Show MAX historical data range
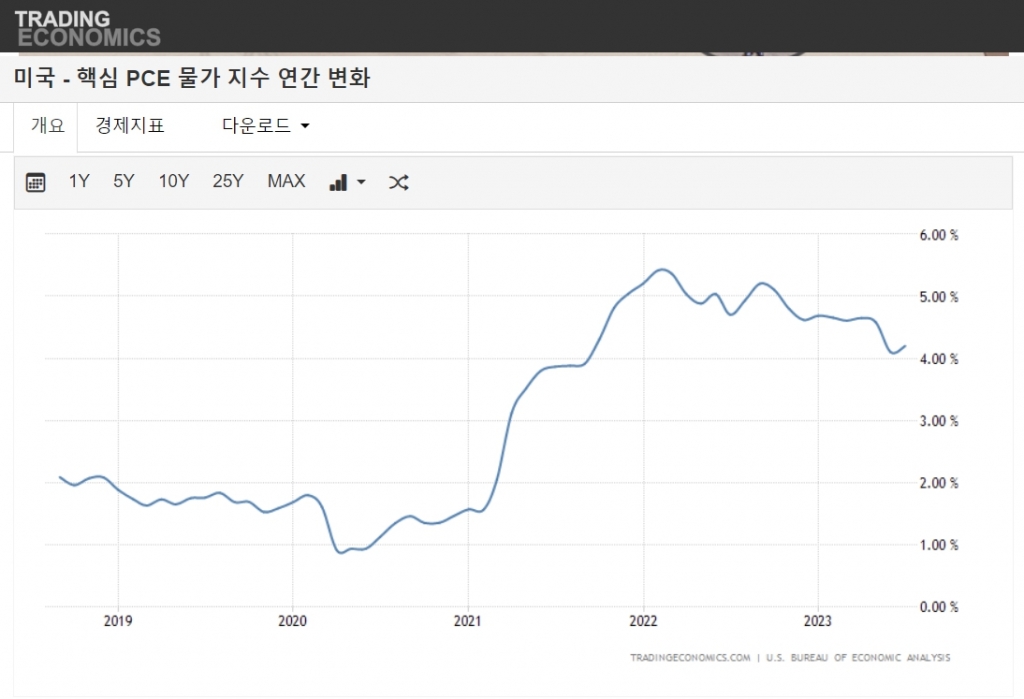 point(286,181)
